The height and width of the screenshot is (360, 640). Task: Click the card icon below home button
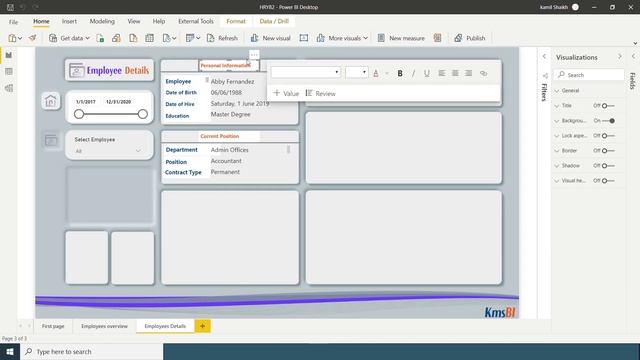pyautogui.click(x=51, y=140)
